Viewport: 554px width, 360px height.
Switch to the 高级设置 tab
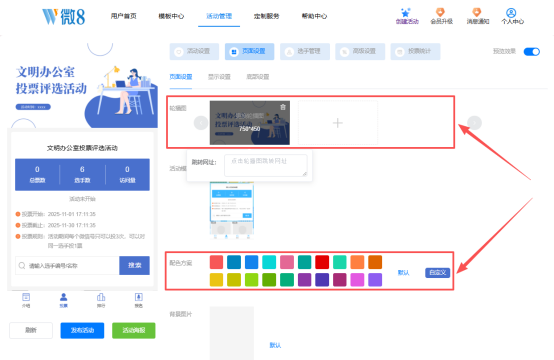coord(360,52)
